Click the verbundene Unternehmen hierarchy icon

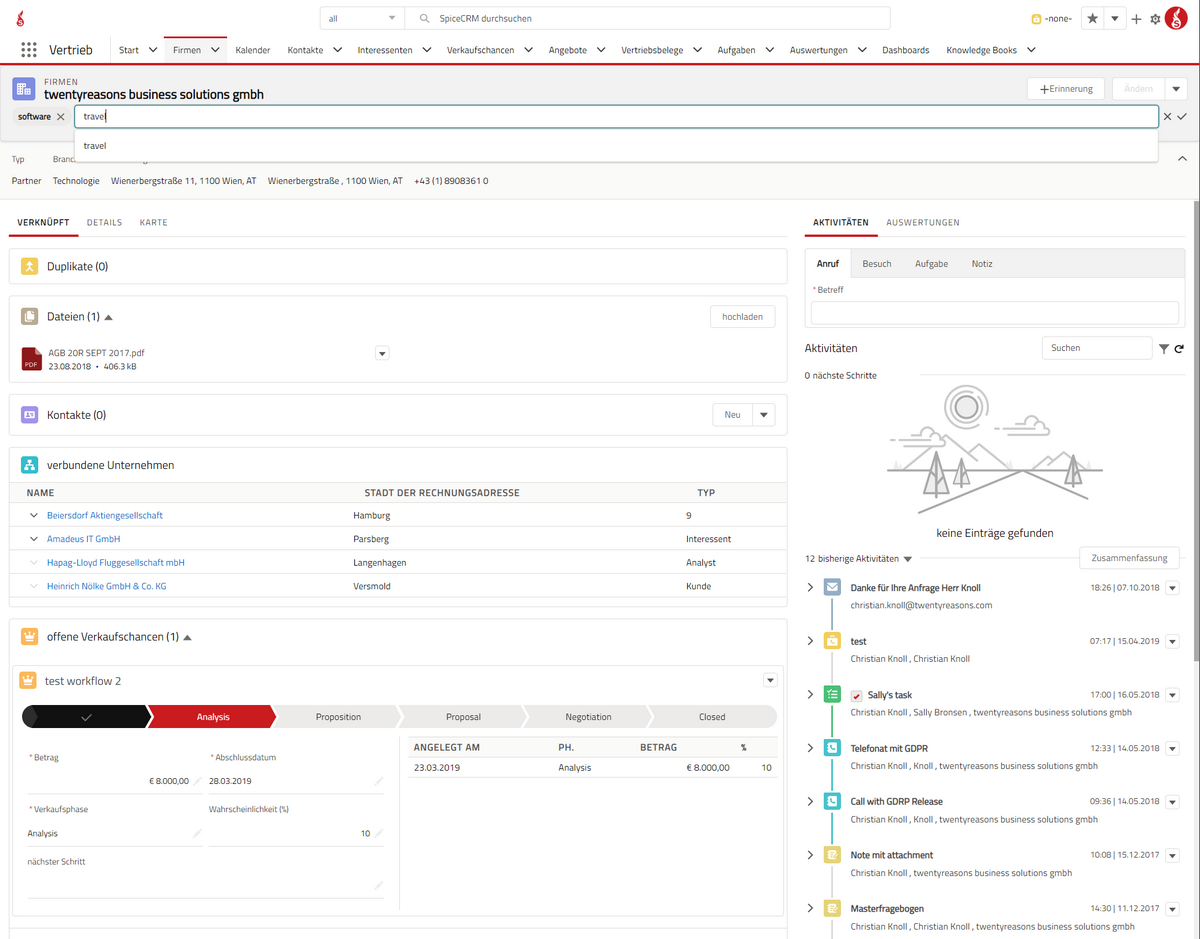click(x=29, y=465)
